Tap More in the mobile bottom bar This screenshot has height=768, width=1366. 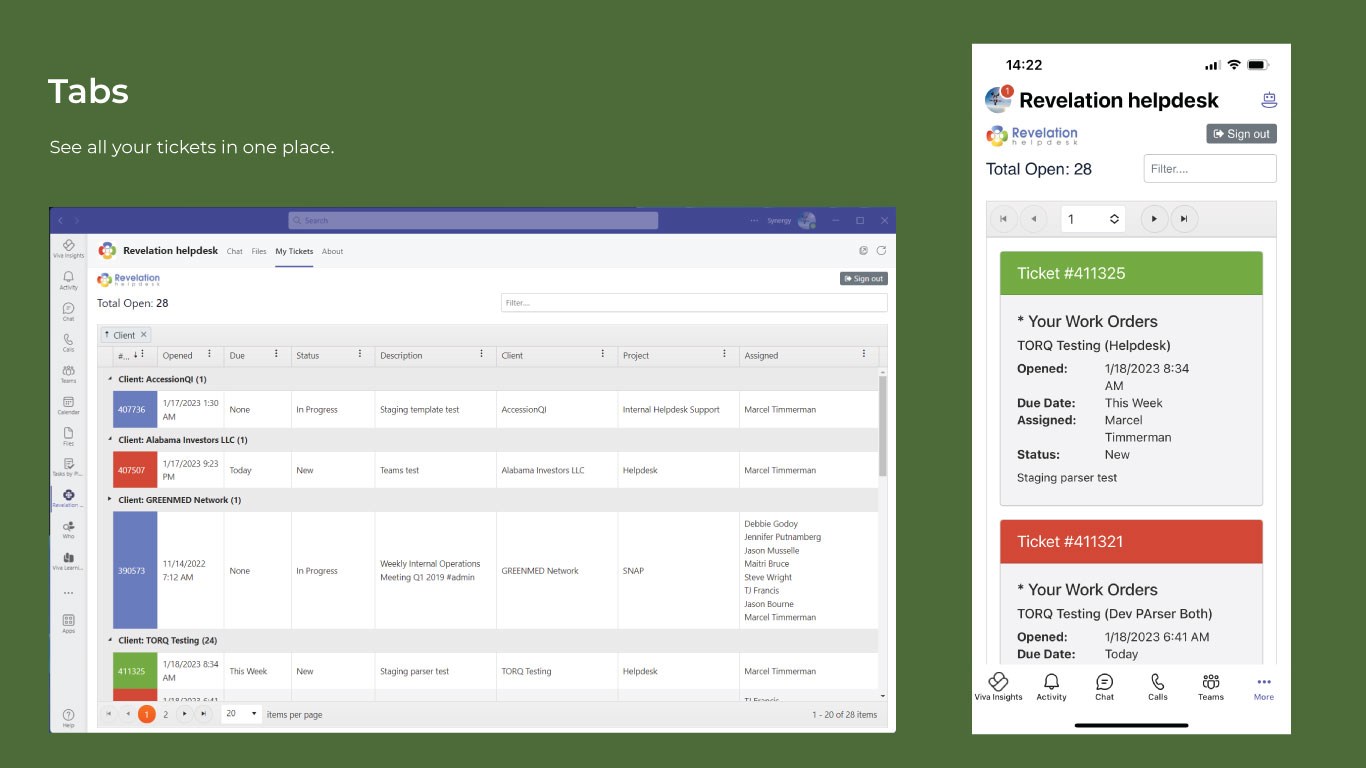click(x=1264, y=687)
